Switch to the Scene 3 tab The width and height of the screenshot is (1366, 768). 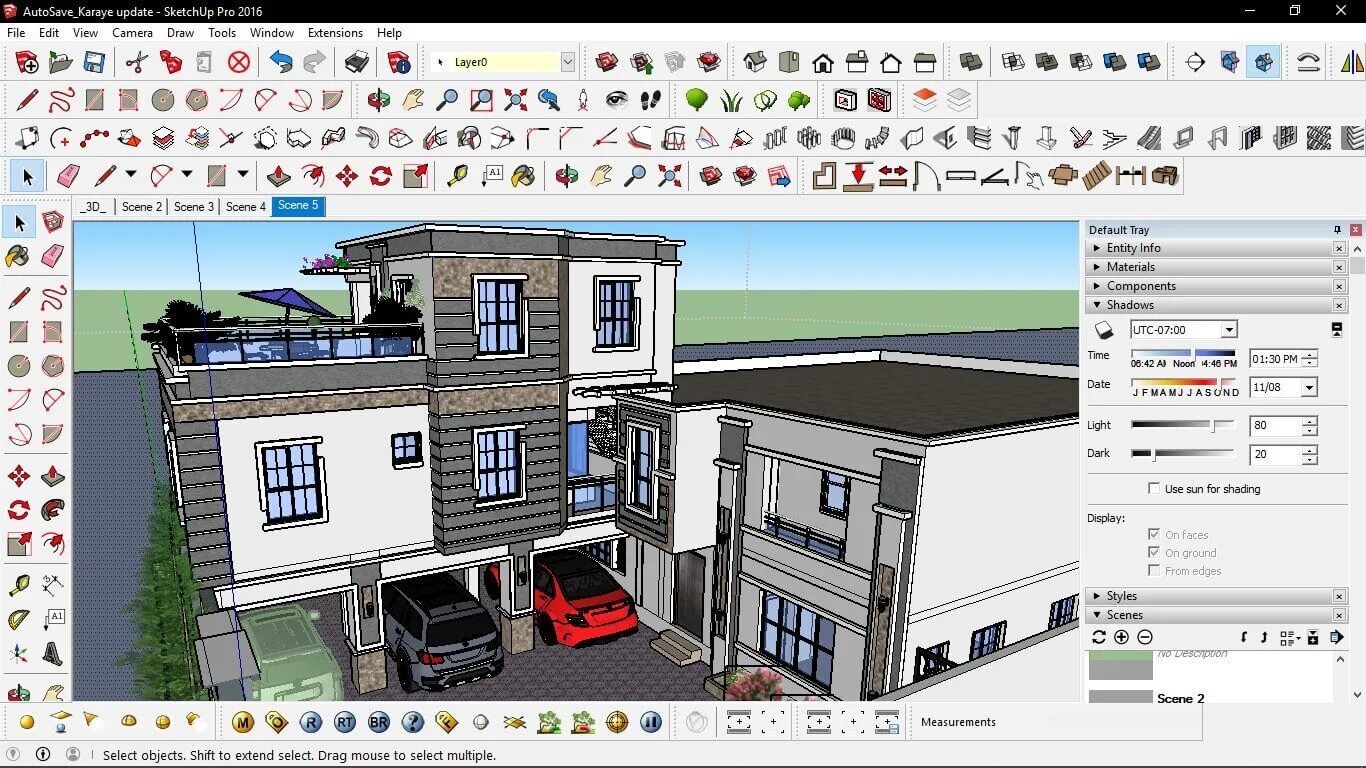pos(194,207)
